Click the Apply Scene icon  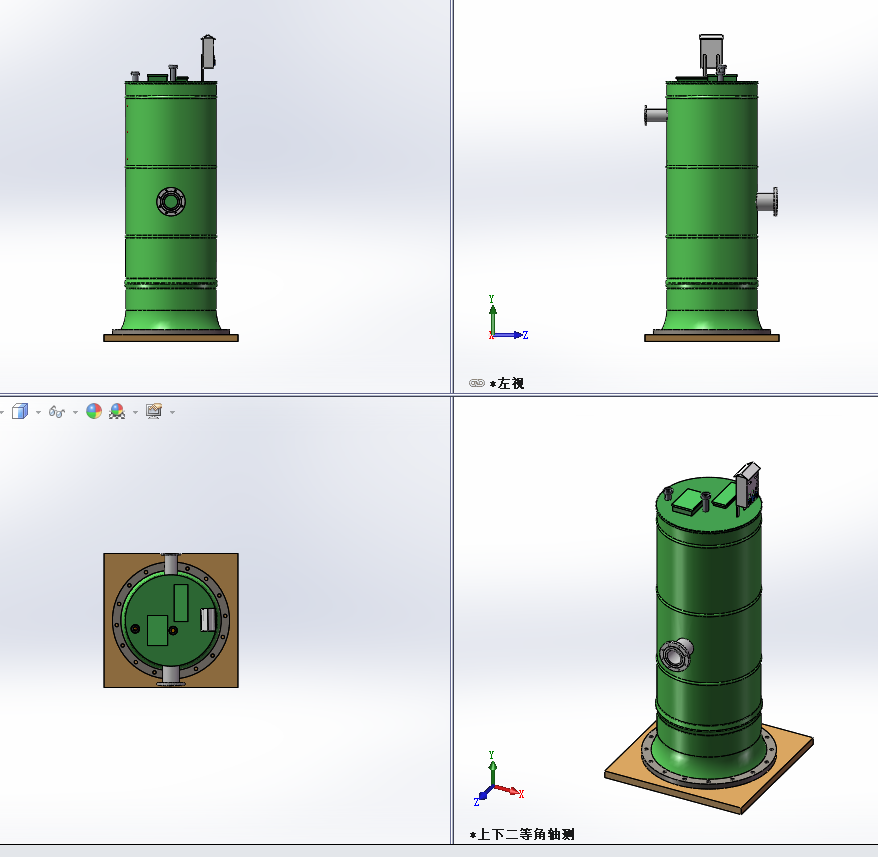coord(117,411)
